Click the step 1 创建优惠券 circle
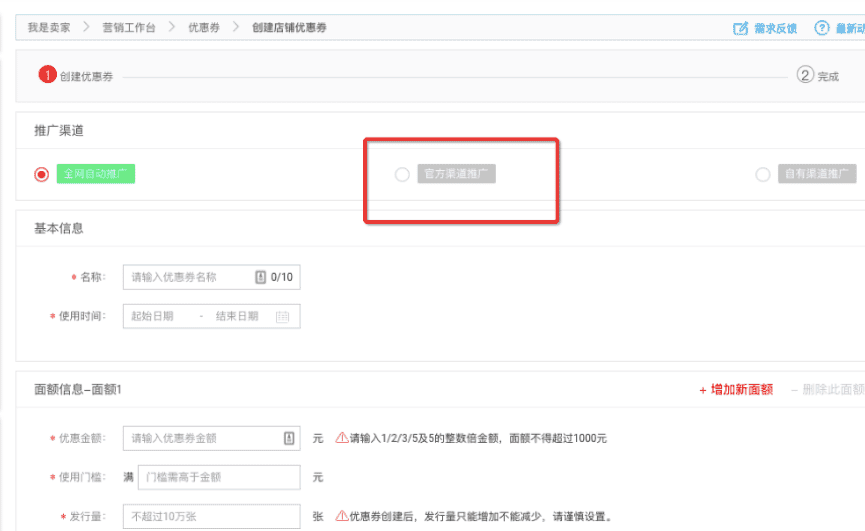Image resolution: width=865 pixels, height=531 pixels. pos(47,75)
